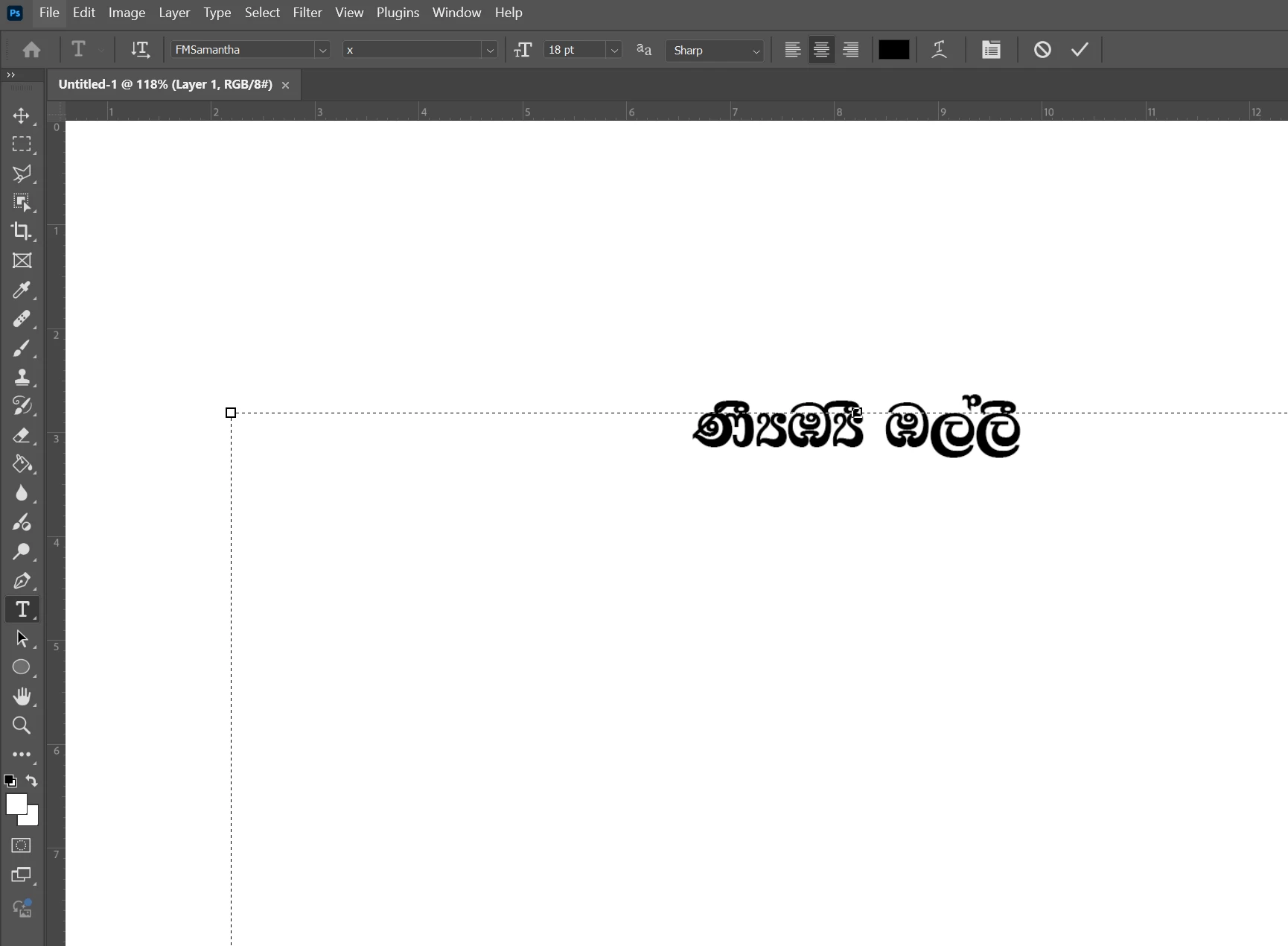Viewport: 1288px width, 946px height.
Task: Open the font style dropdown
Action: 489,50
